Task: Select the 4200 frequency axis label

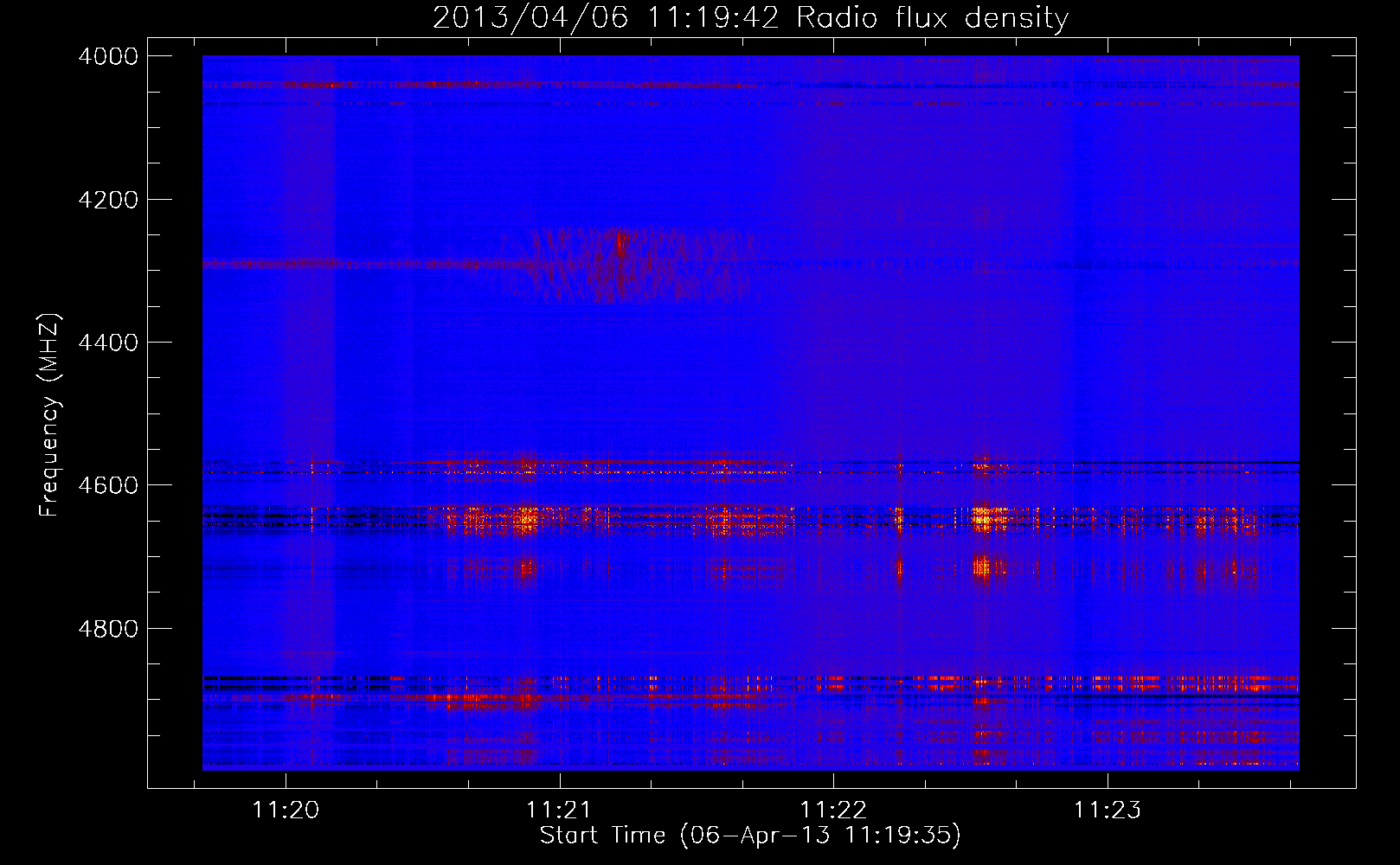Action: click(x=108, y=200)
